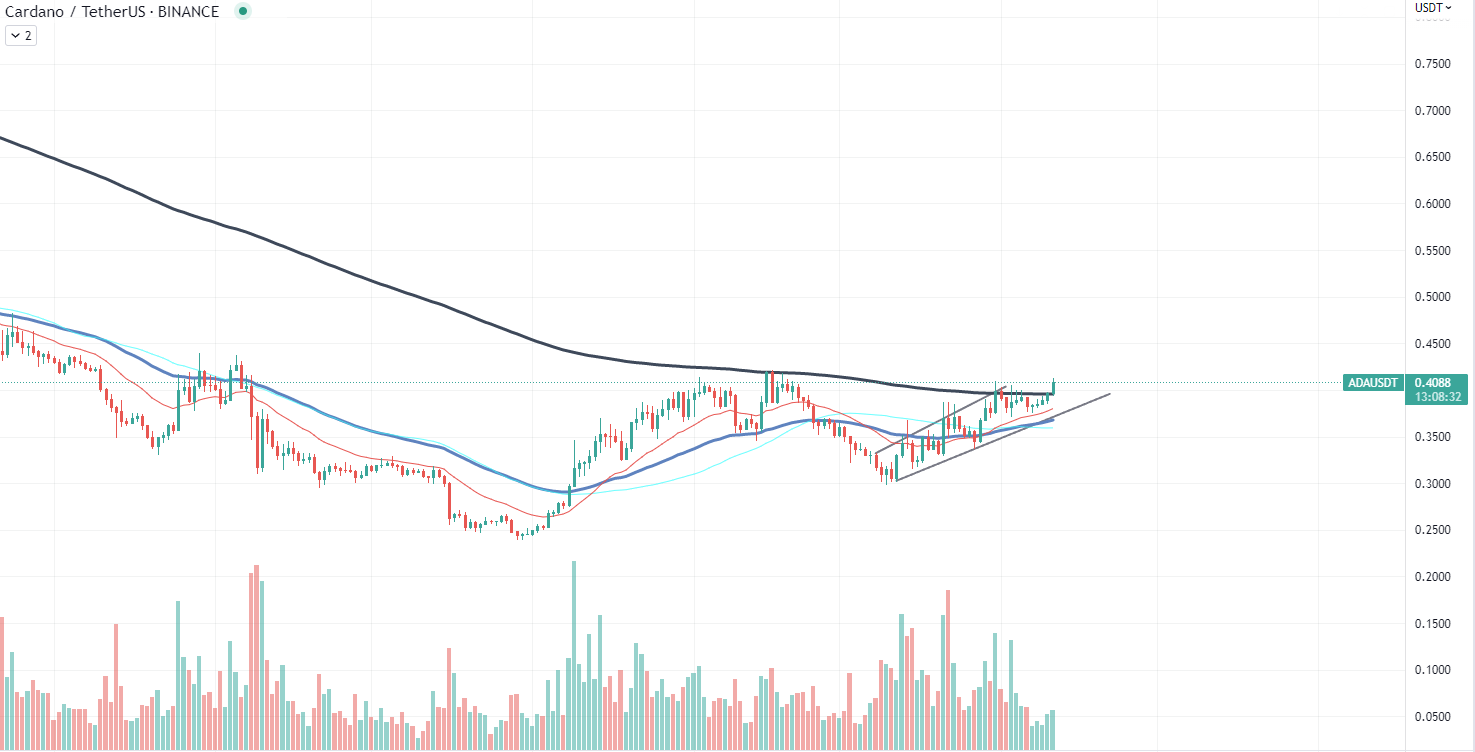Viewport: 1475px width, 752px height.
Task: Expand the collapsed indicators legend
Action: 21,35
